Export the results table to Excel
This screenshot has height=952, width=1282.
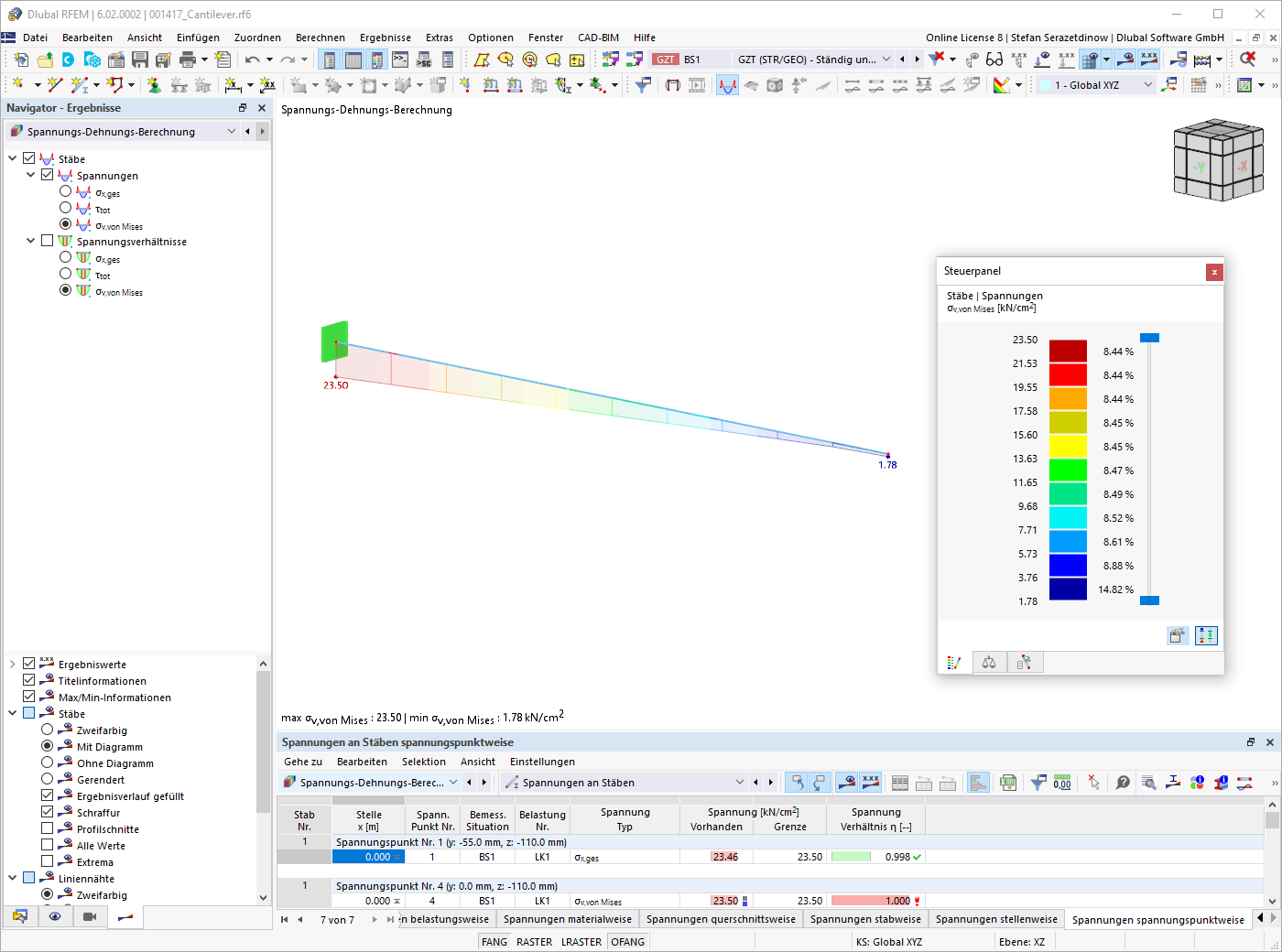pos(1008,783)
